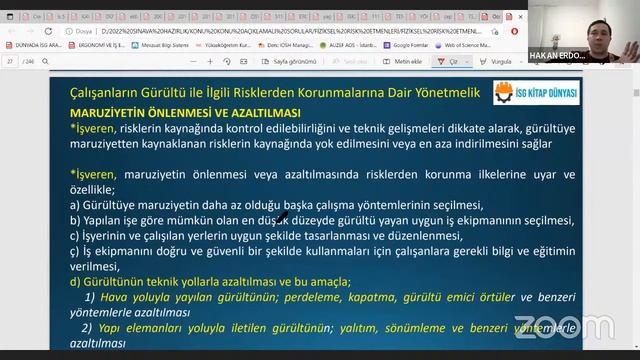Click the İSG Kitap Dünyası logo
This screenshot has width=640, height=360.
[536, 93]
